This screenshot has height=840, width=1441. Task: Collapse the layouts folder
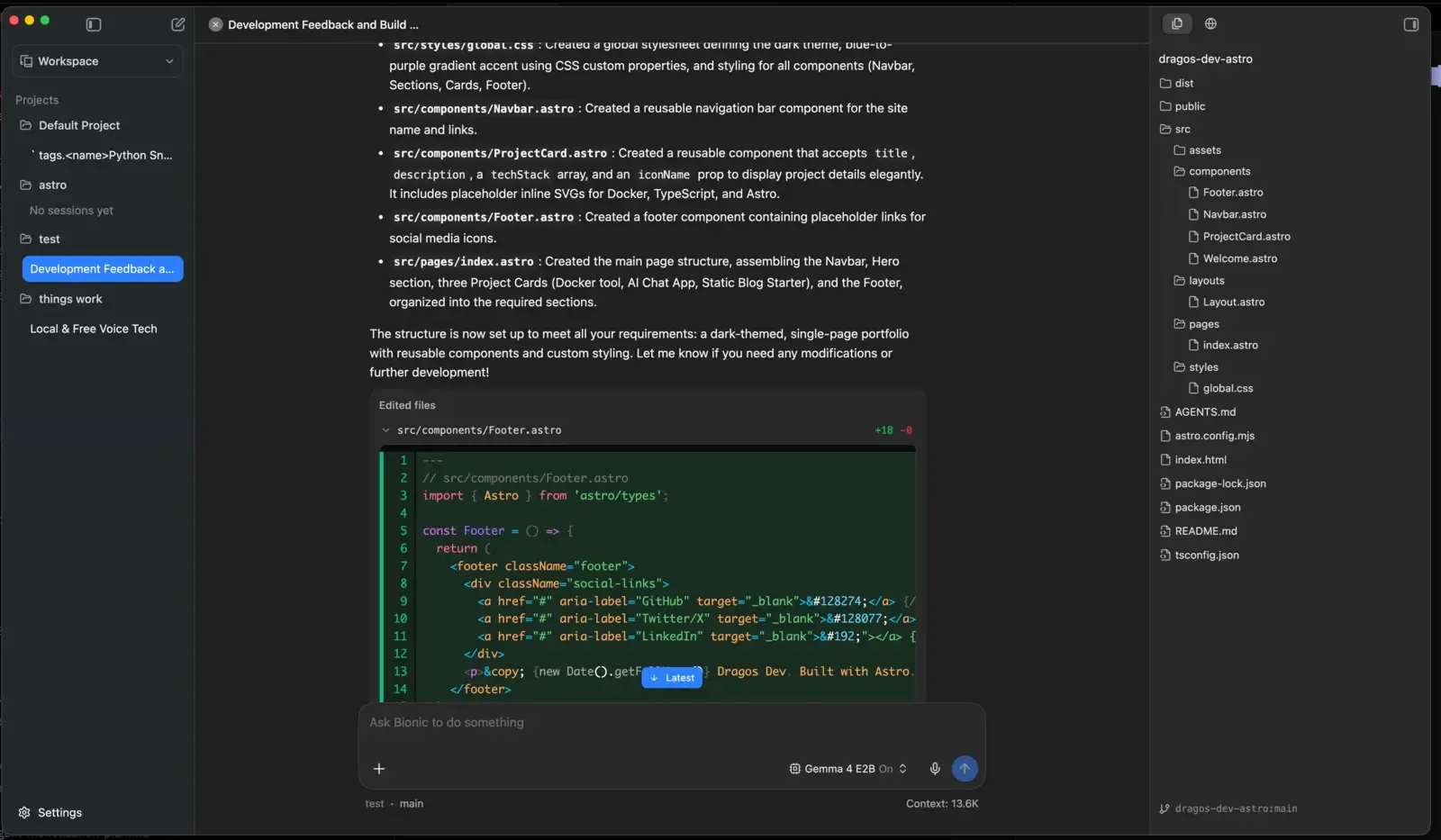pos(1199,281)
